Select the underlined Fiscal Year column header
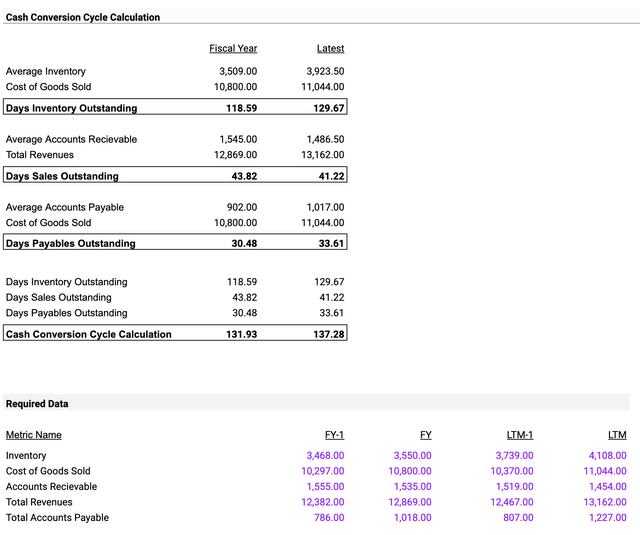Screen dimensions: 640x535 [x=233, y=48]
